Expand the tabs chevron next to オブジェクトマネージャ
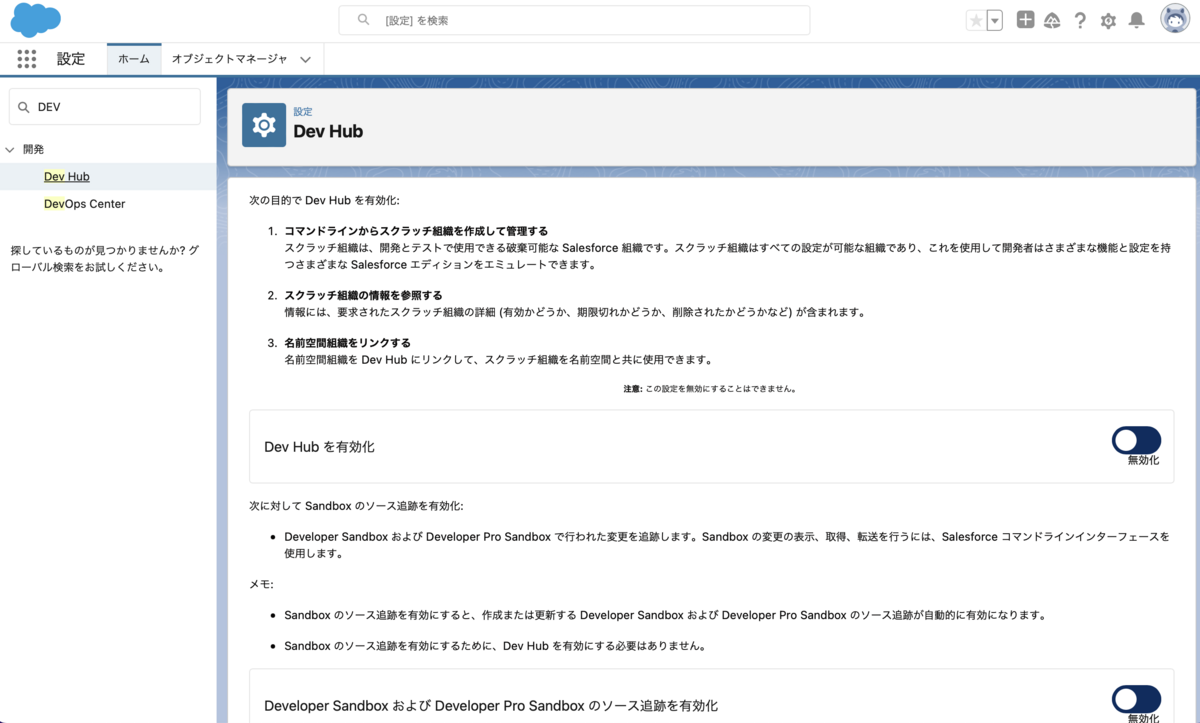 pyautogui.click(x=306, y=60)
